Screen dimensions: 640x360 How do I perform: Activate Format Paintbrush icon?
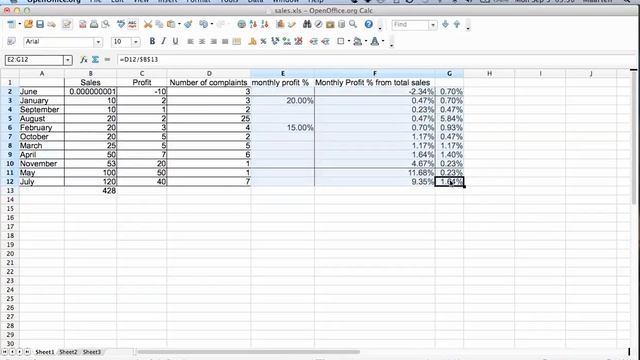pyautogui.click(x=188, y=24)
